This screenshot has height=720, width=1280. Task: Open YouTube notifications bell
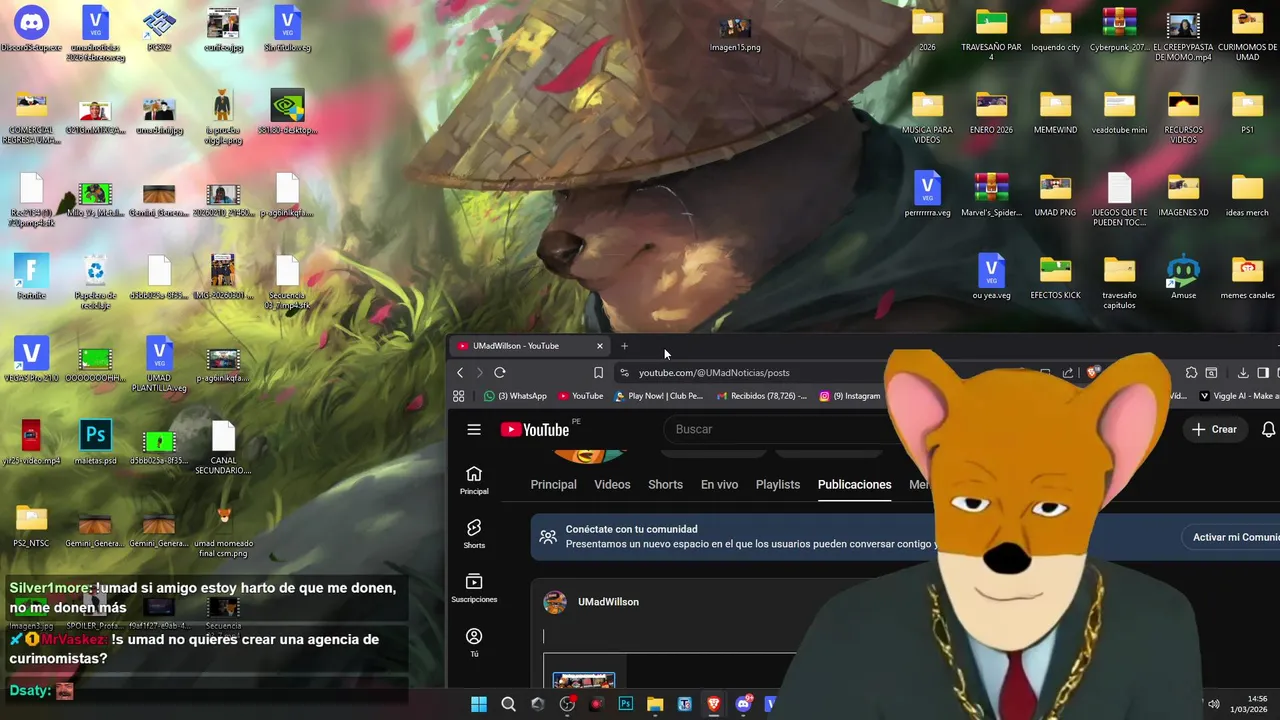[x=1268, y=429]
